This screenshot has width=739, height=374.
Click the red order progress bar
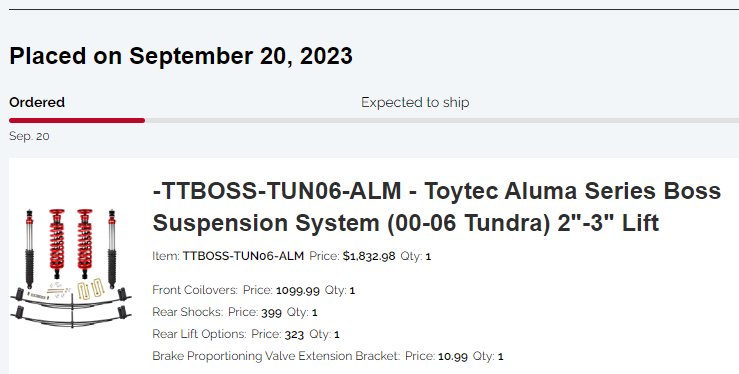tap(77, 121)
